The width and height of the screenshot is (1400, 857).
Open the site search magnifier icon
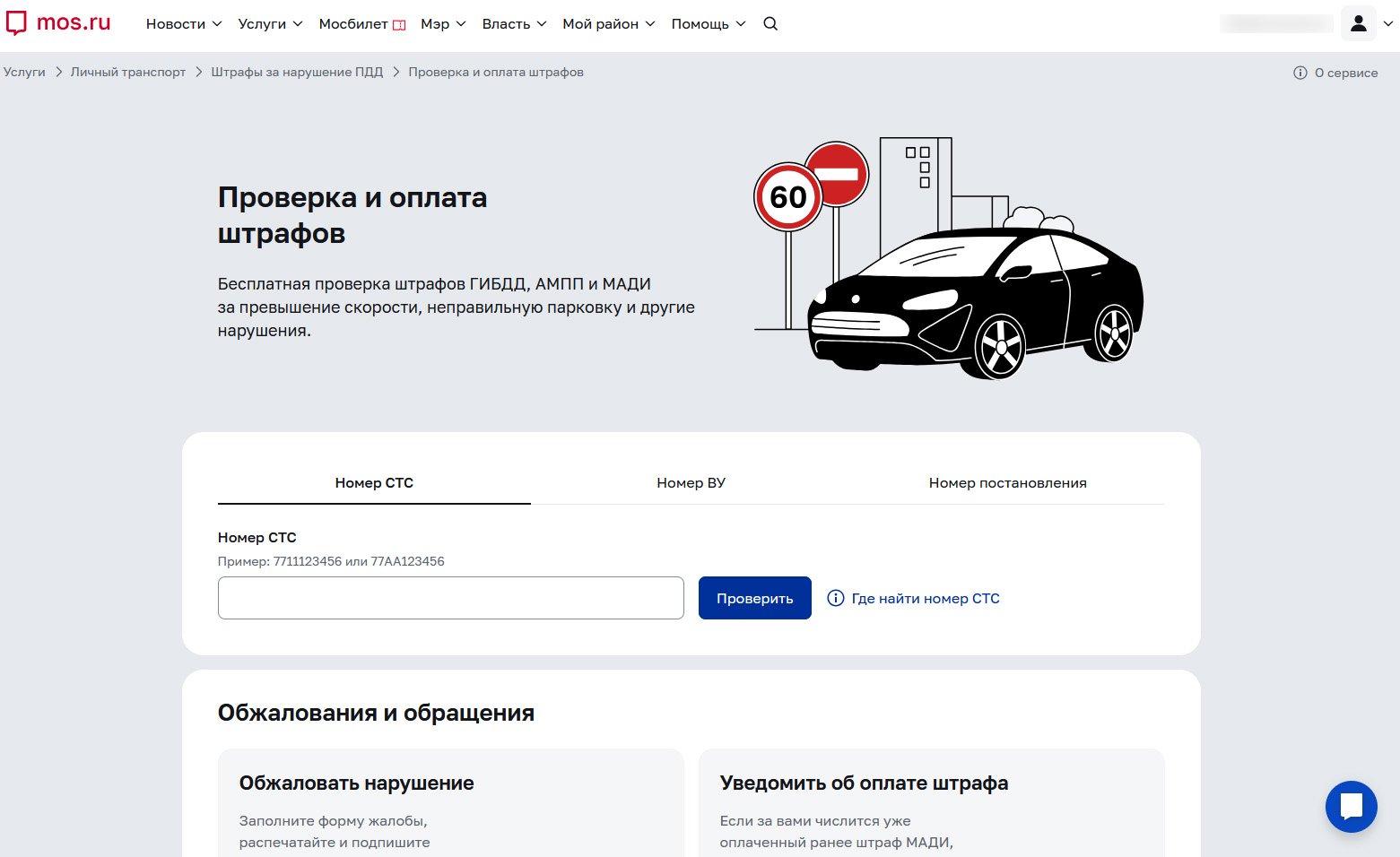click(770, 24)
